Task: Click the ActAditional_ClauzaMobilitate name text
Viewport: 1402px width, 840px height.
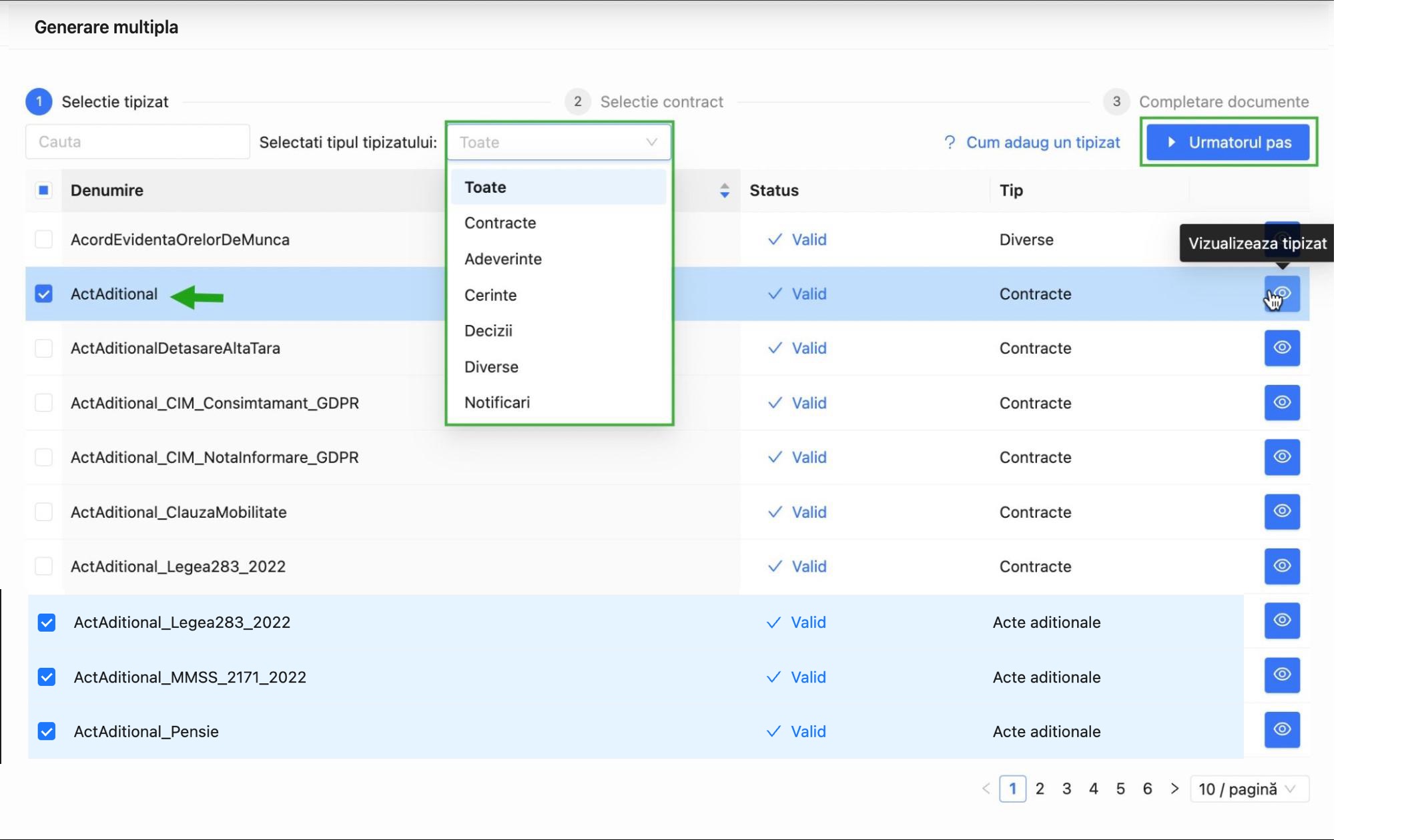Action: (x=179, y=512)
